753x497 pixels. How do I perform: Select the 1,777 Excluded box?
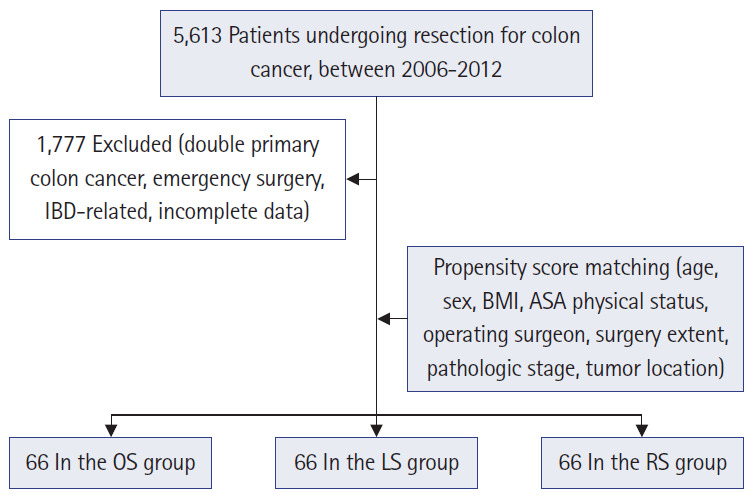tap(177, 179)
